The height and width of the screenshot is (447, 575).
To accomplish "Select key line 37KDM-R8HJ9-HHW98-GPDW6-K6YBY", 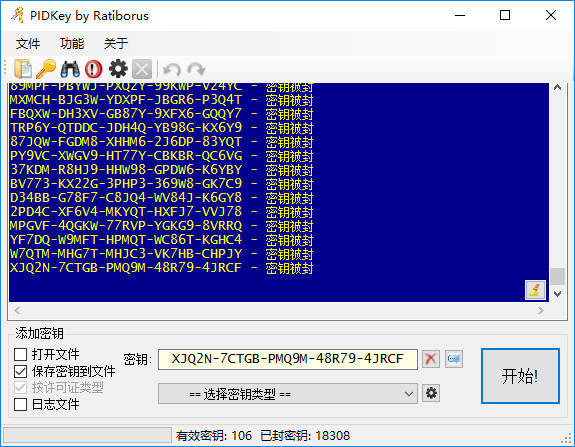I will click(161, 170).
